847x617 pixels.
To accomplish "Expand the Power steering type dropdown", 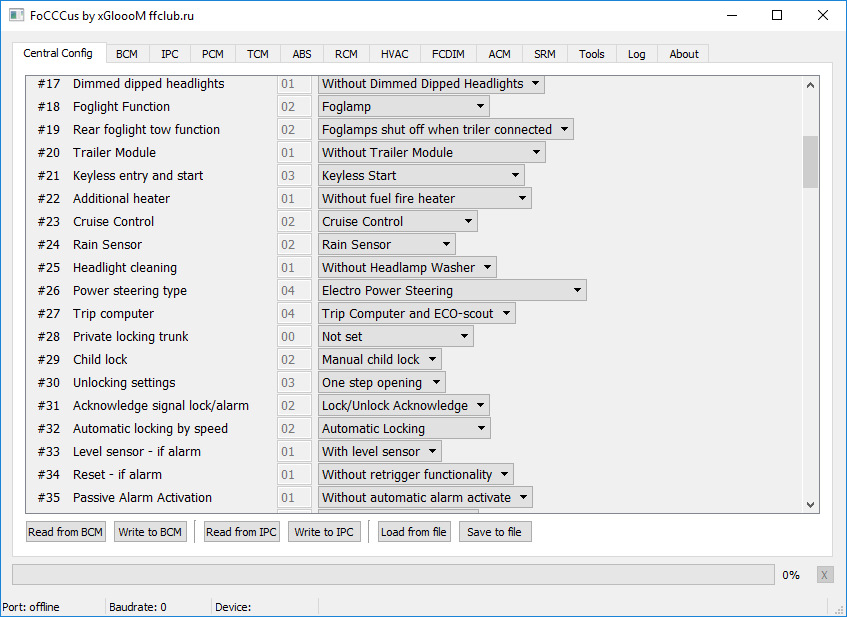I will click(x=452, y=291).
